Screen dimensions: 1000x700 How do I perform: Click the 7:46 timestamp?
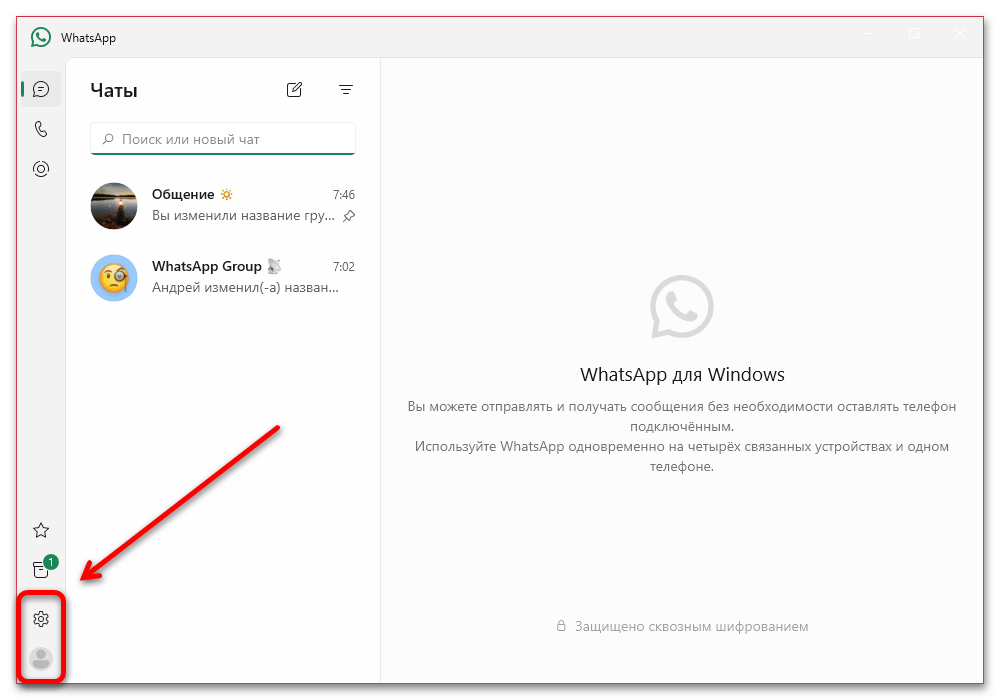coord(344,194)
